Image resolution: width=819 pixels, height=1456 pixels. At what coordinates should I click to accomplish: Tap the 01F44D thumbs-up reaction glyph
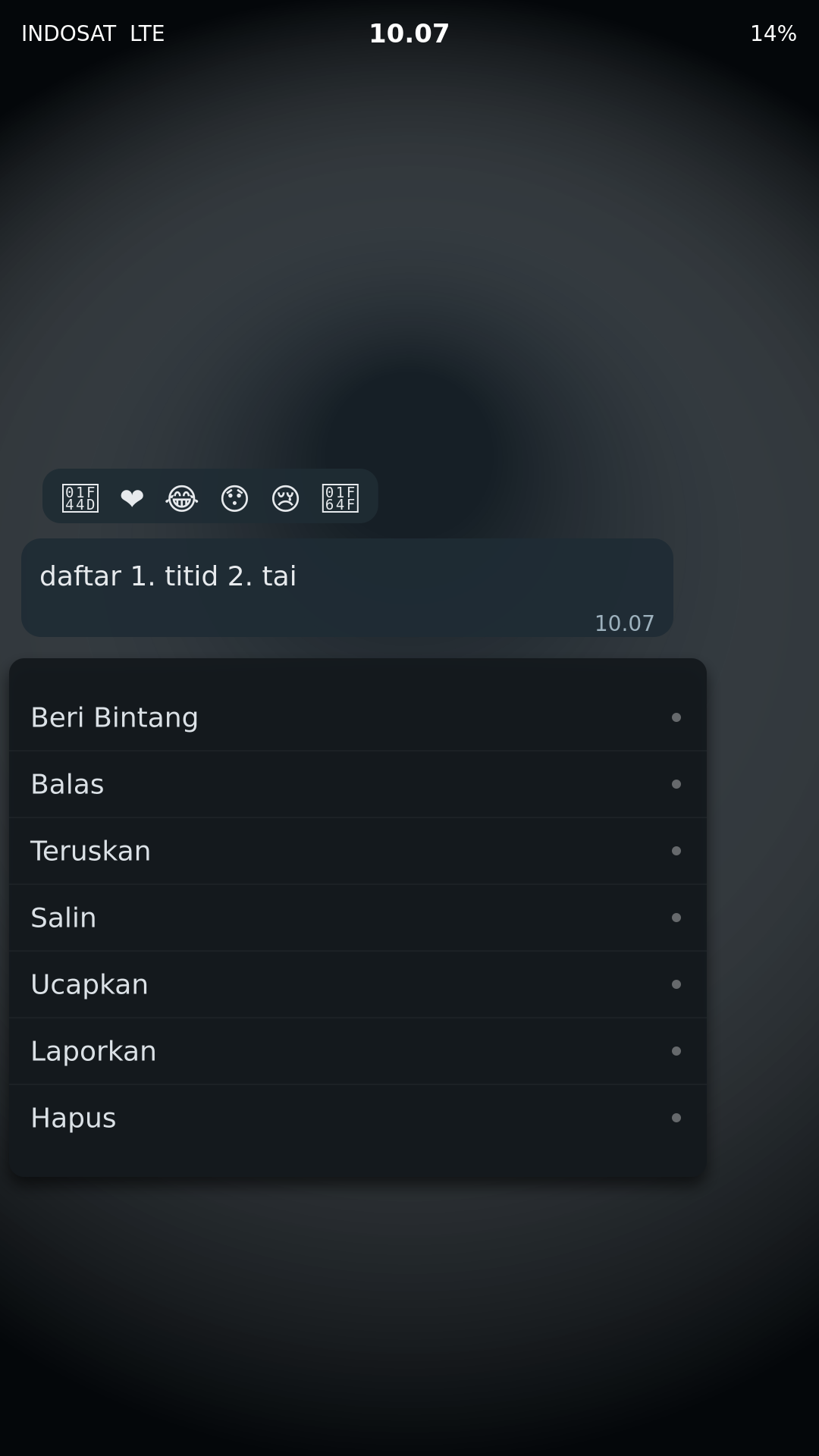[80, 498]
